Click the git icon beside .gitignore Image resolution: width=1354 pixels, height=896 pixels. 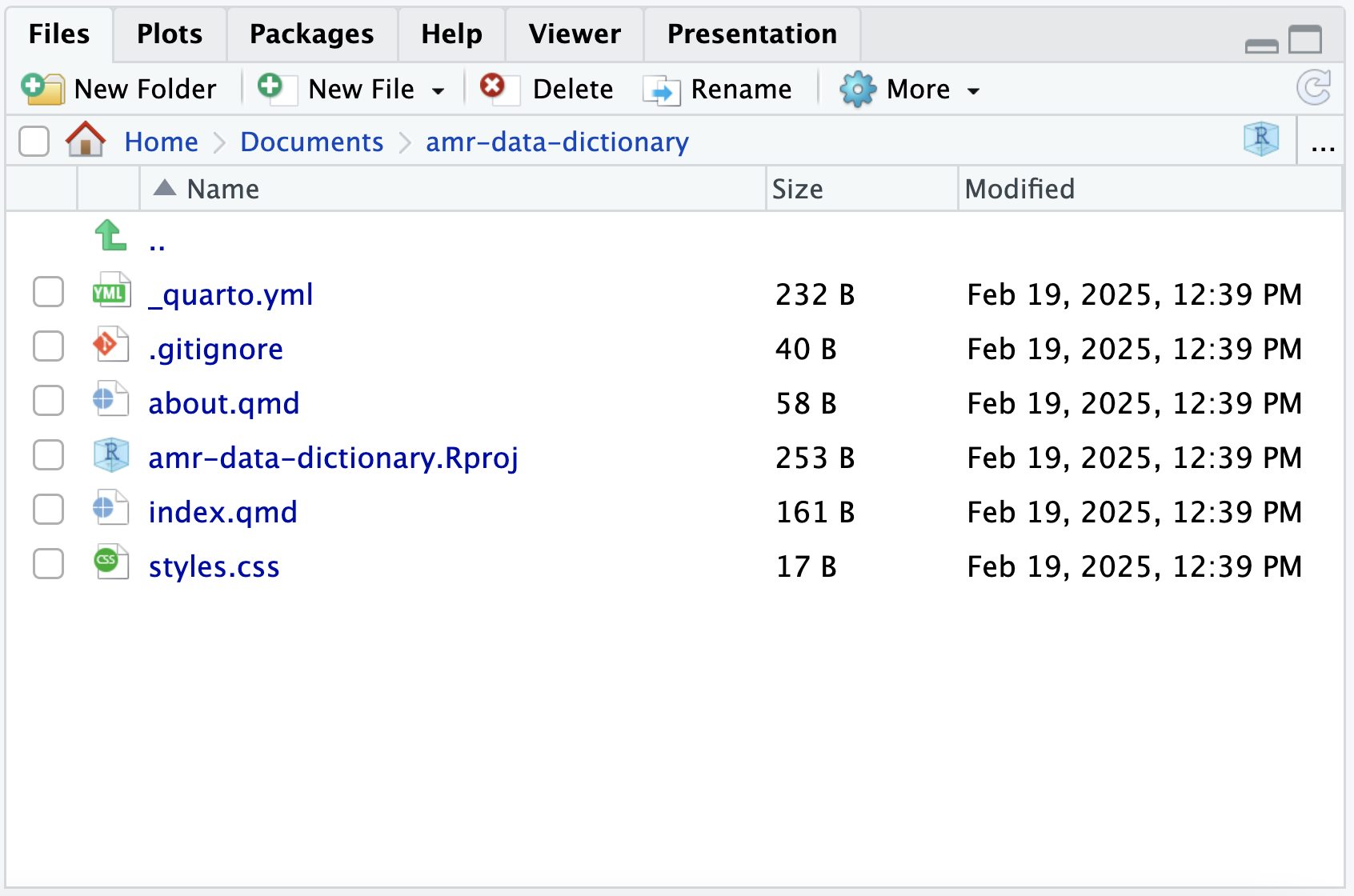(x=110, y=345)
